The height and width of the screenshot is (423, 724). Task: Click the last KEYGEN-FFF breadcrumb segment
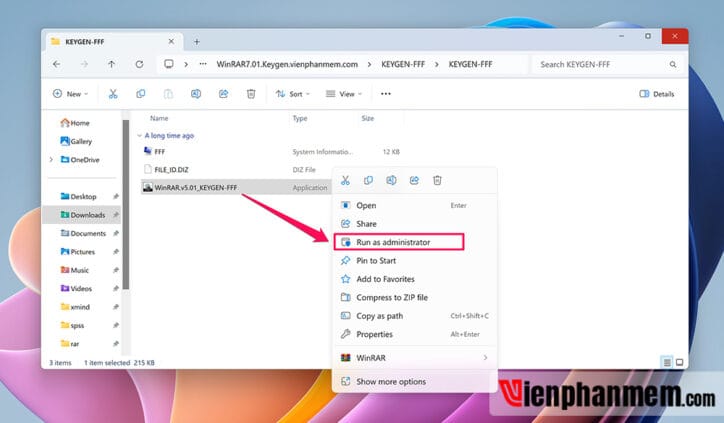pyautogui.click(x=470, y=64)
